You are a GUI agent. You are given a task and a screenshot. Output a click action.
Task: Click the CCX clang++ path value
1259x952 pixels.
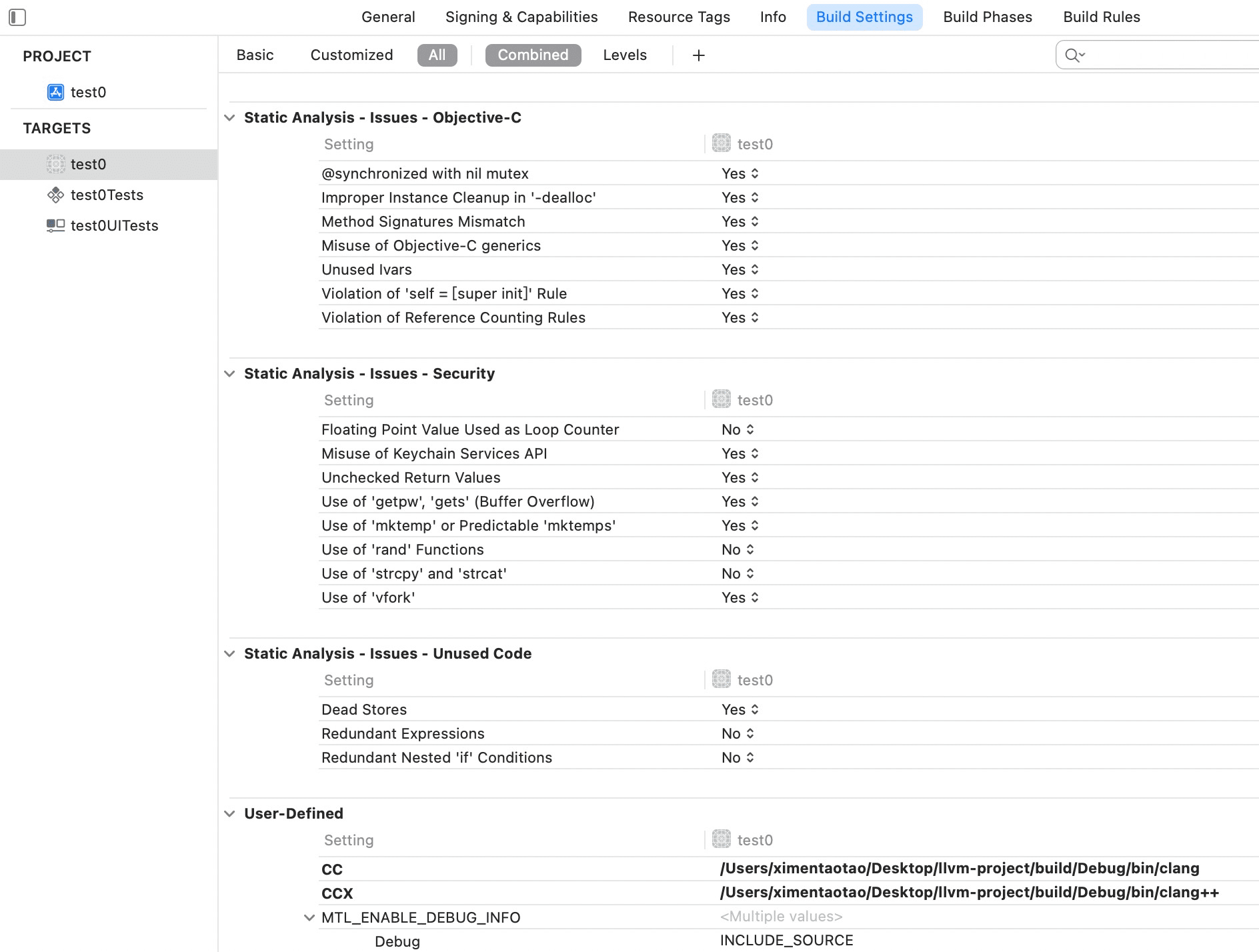[x=970, y=892]
